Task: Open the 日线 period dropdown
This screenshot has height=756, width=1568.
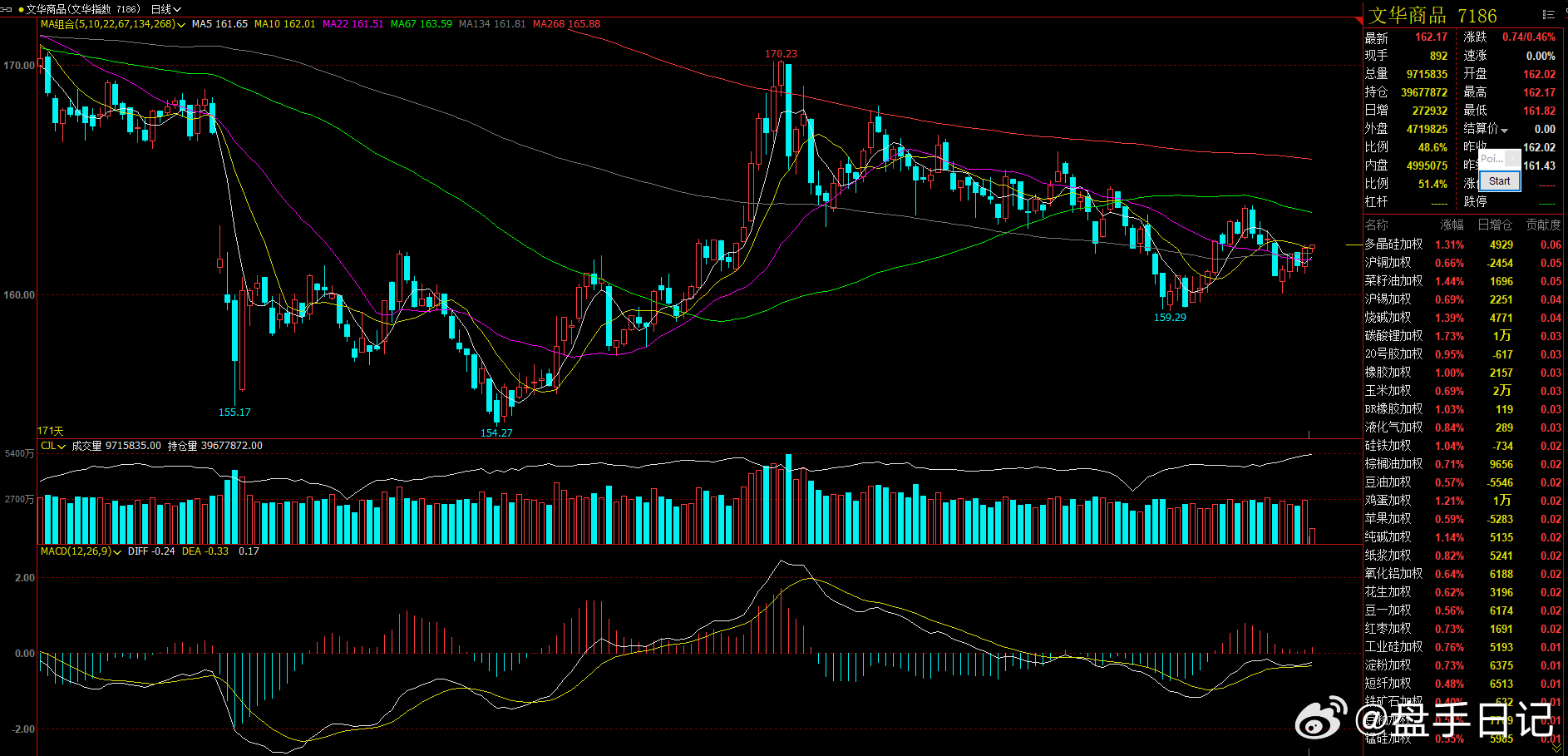Action: click(x=165, y=9)
